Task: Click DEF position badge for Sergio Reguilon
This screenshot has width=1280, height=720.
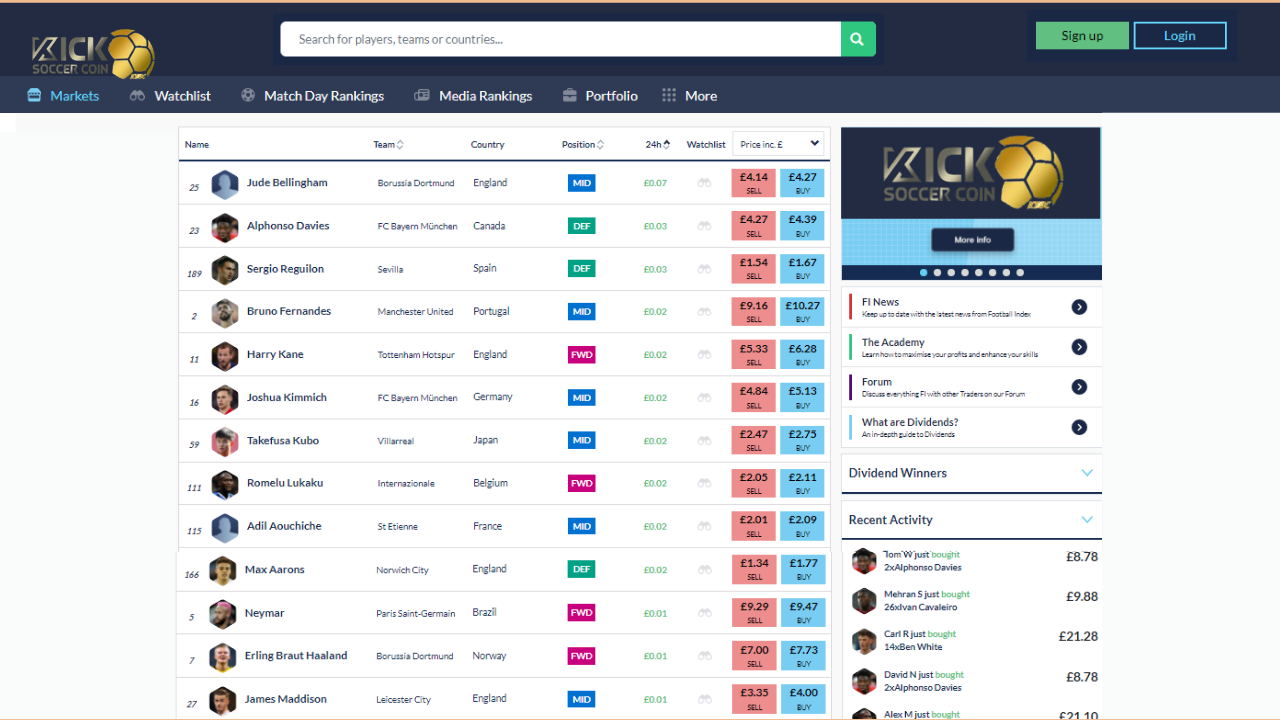Action: (x=581, y=269)
